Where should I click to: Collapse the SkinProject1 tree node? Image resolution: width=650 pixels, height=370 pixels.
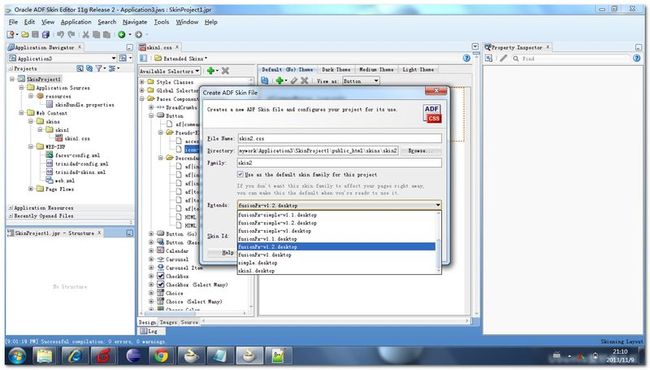click(12, 79)
